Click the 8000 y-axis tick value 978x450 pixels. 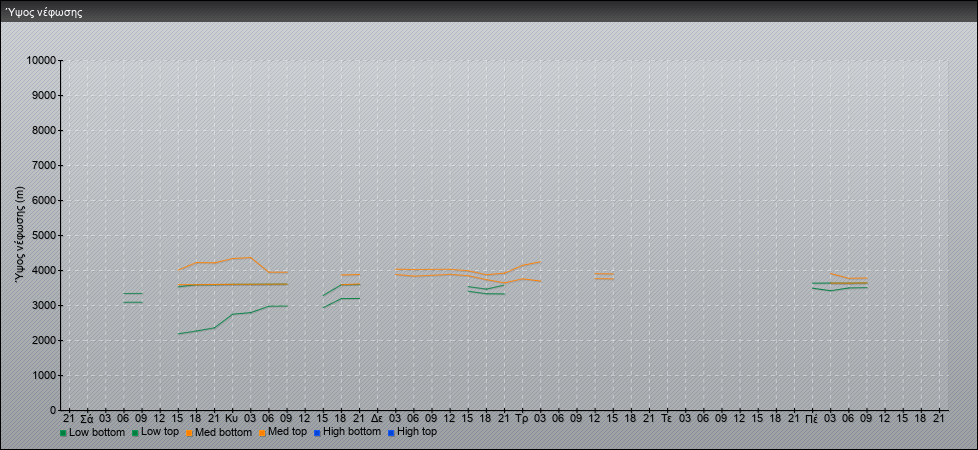point(44,130)
